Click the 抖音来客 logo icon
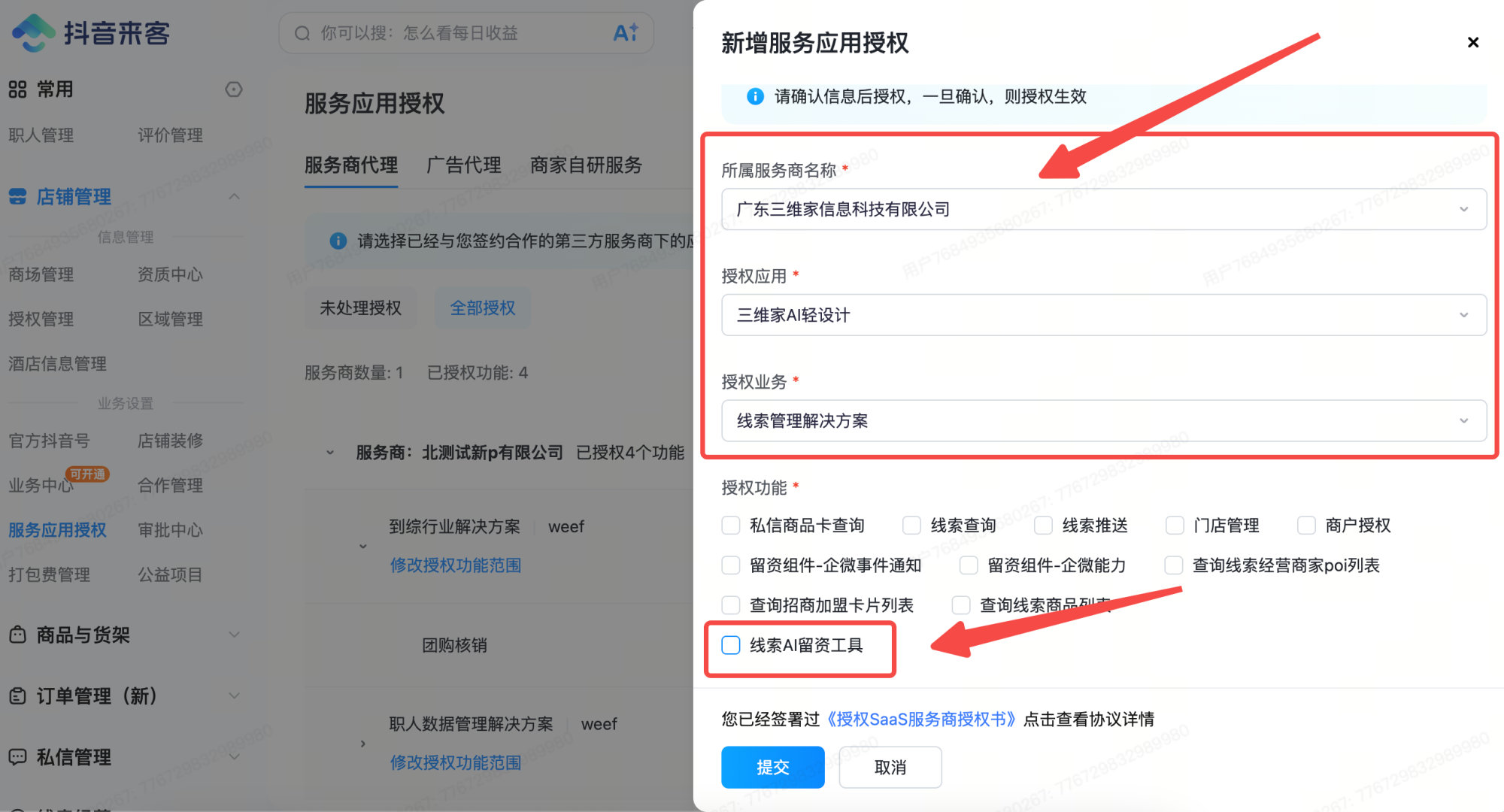 [x=33, y=33]
